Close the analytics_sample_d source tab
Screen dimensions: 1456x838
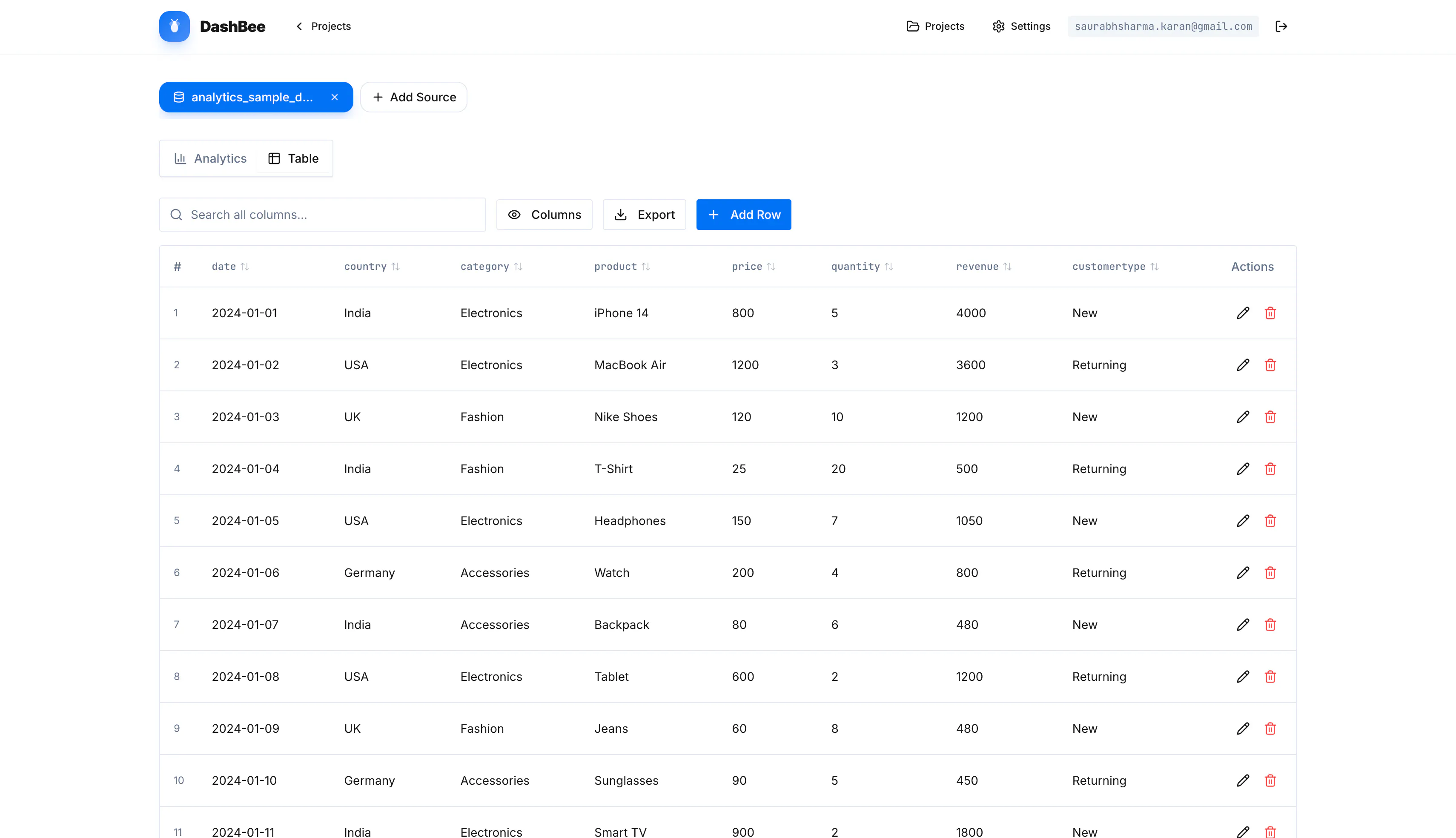click(334, 97)
